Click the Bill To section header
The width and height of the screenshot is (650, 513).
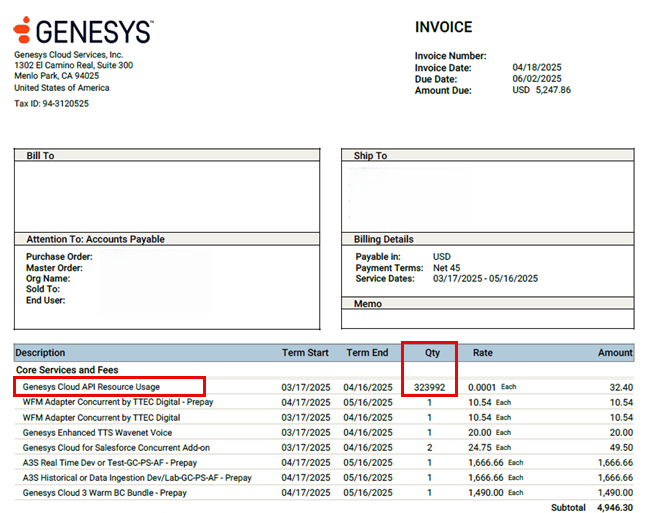coord(40,156)
